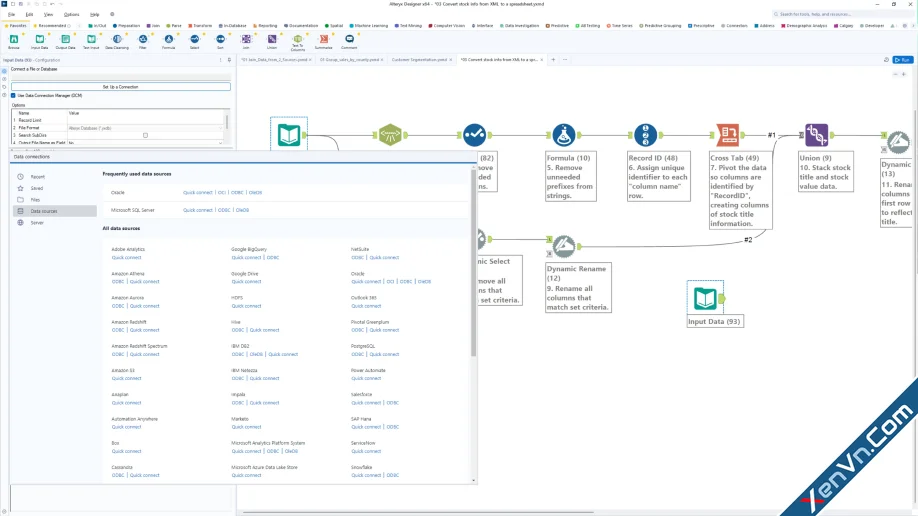Click Quick connect under Outlook 365

point(366,306)
